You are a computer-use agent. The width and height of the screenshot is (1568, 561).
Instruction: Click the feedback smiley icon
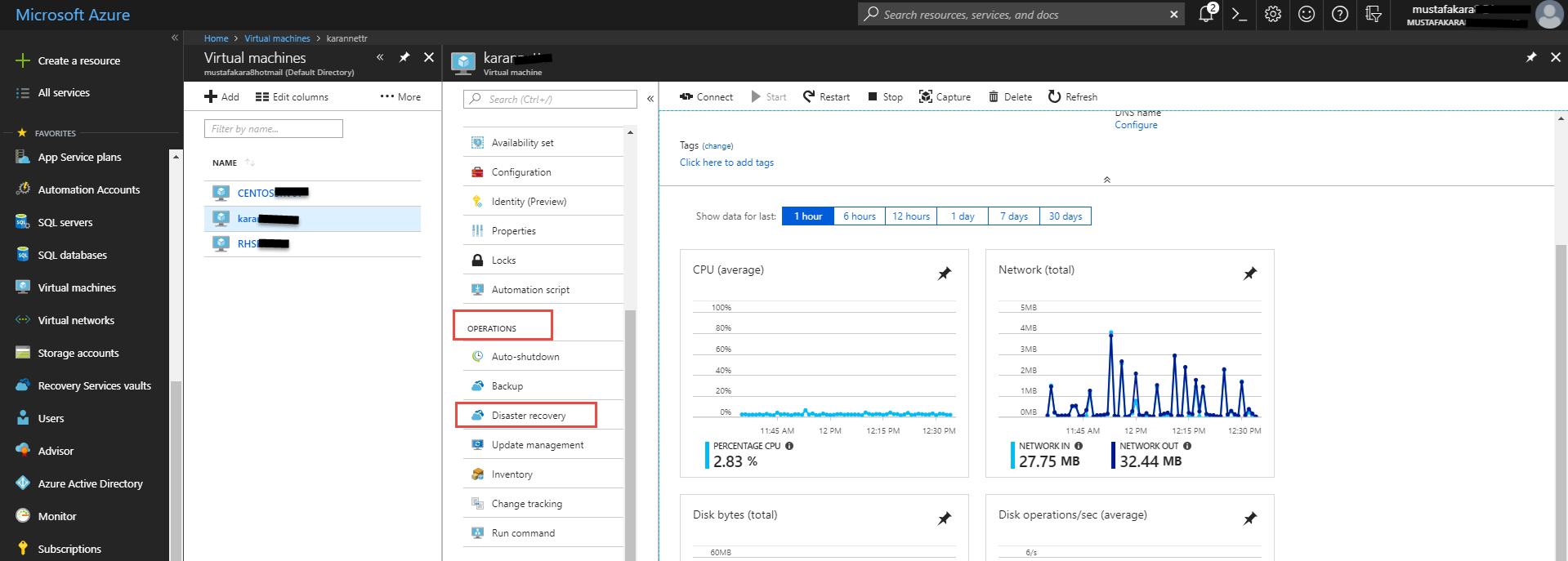(x=1306, y=15)
